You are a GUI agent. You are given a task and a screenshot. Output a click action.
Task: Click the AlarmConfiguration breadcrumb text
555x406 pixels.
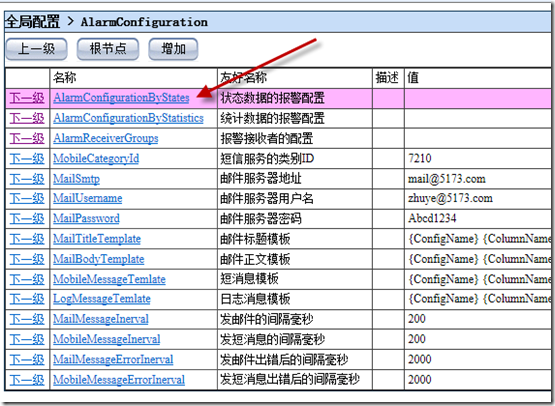click(x=144, y=22)
